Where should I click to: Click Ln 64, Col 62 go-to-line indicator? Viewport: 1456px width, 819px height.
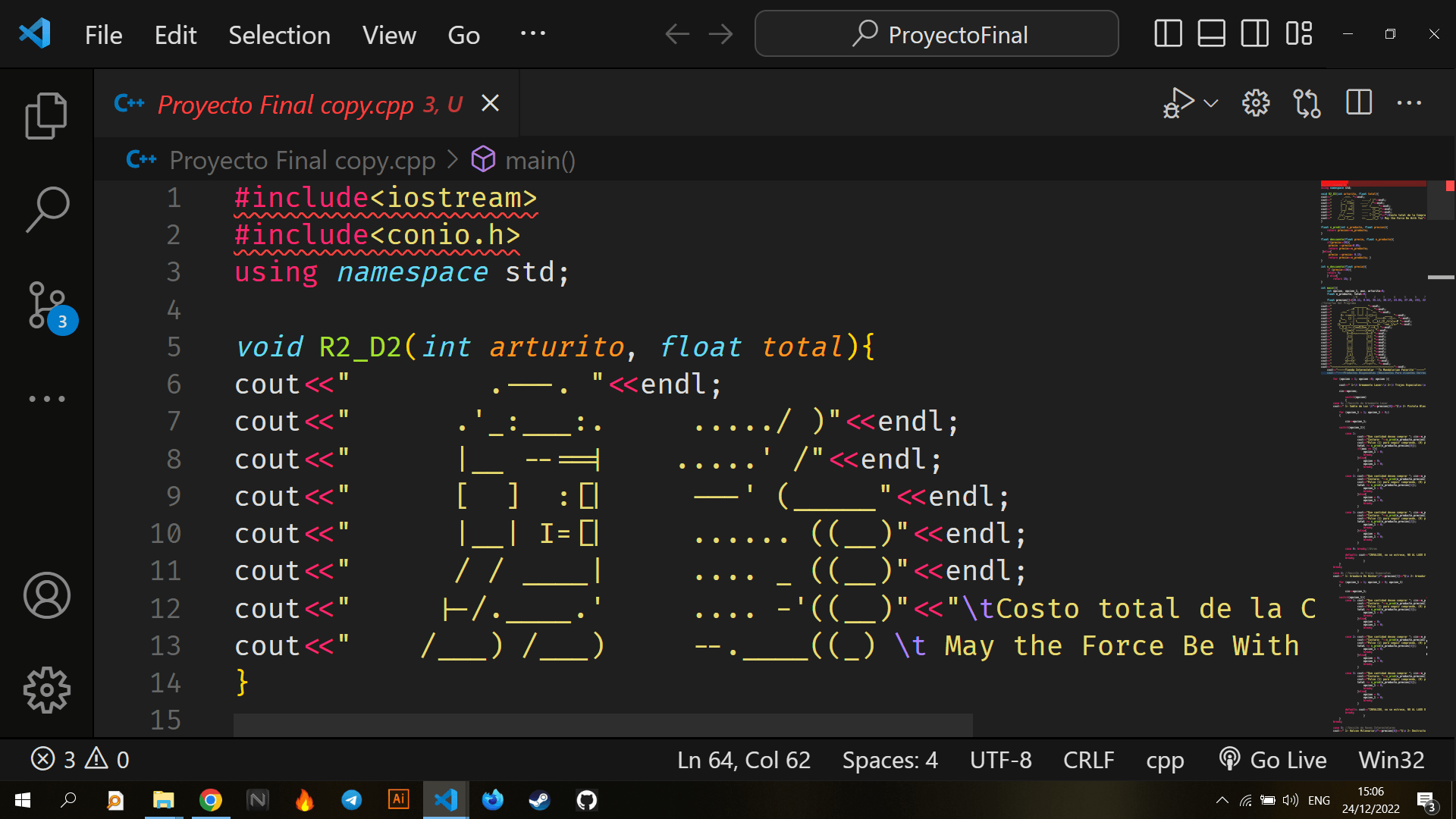pyautogui.click(x=744, y=760)
